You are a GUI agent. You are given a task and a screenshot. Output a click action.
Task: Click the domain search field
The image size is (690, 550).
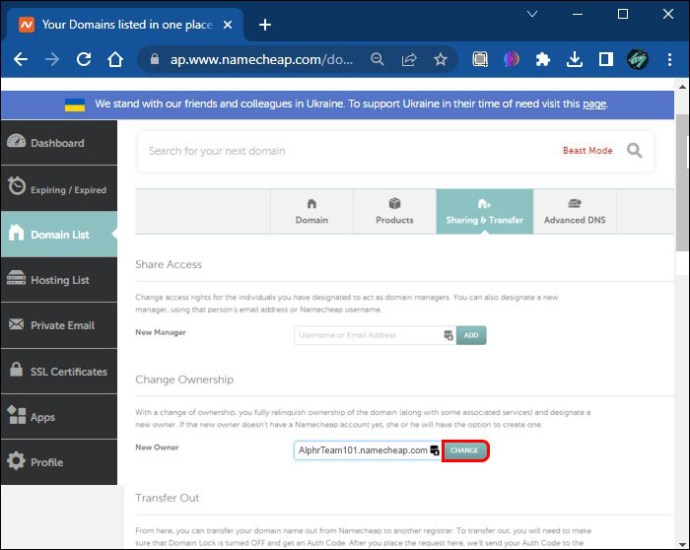348,151
